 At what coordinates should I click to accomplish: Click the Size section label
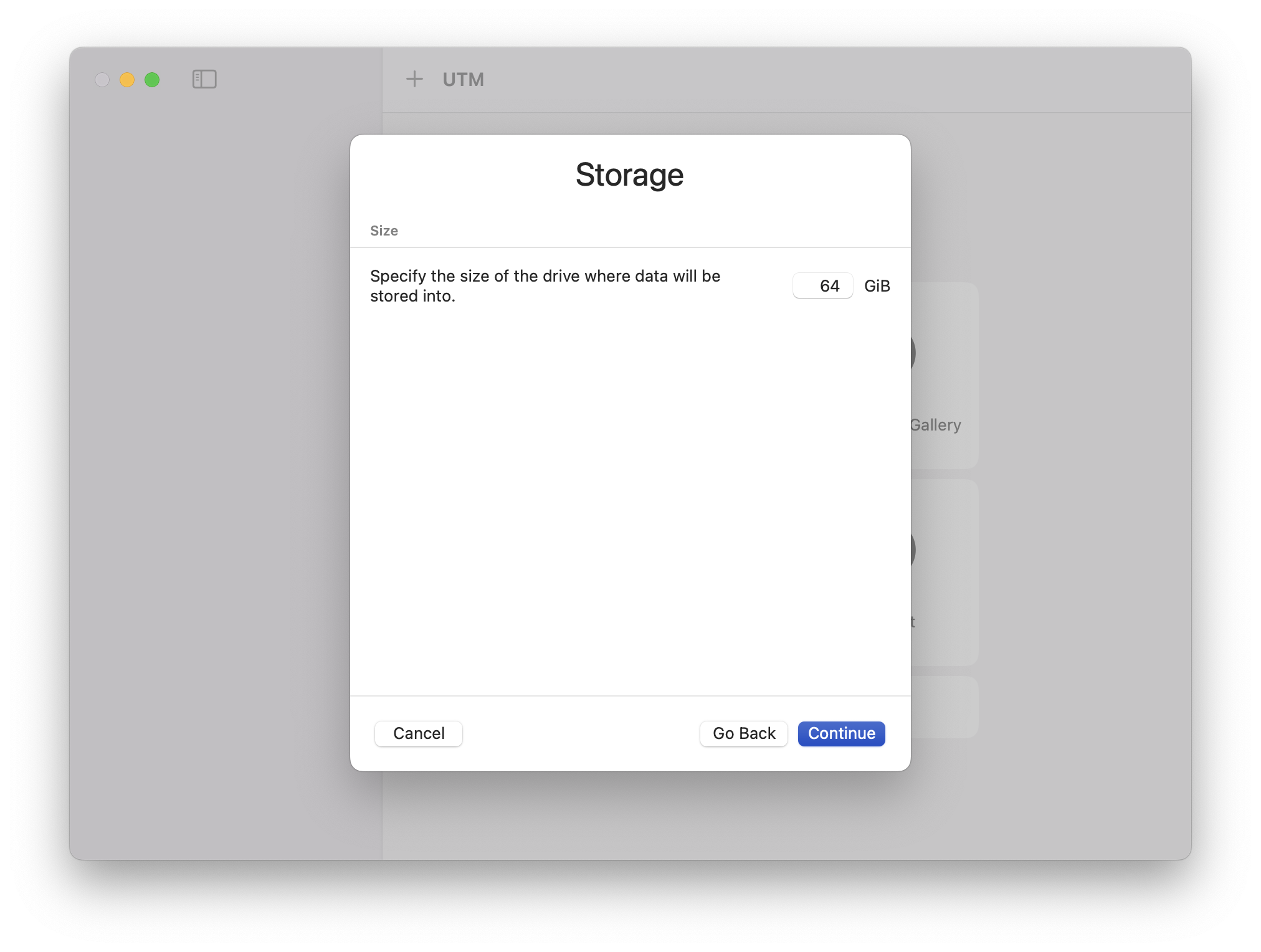tap(384, 231)
